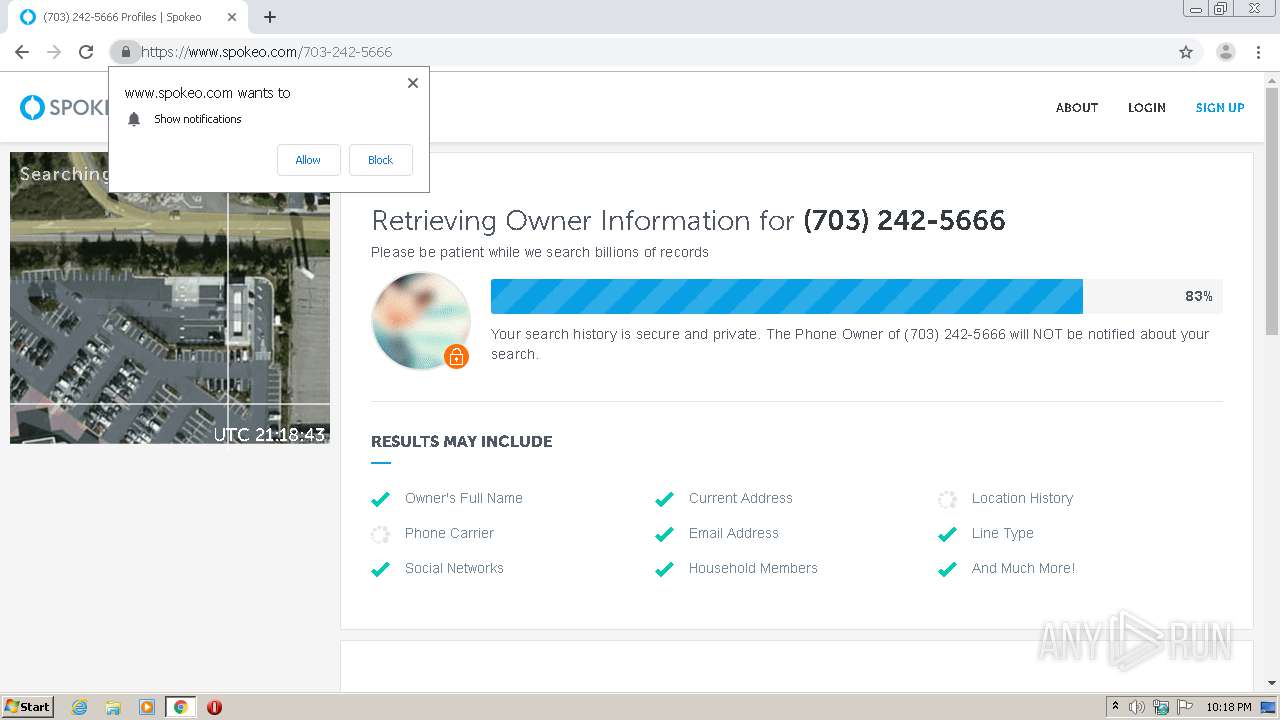The width and height of the screenshot is (1280, 720).
Task: Open the SIGN UP page
Action: pyautogui.click(x=1220, y=108)
